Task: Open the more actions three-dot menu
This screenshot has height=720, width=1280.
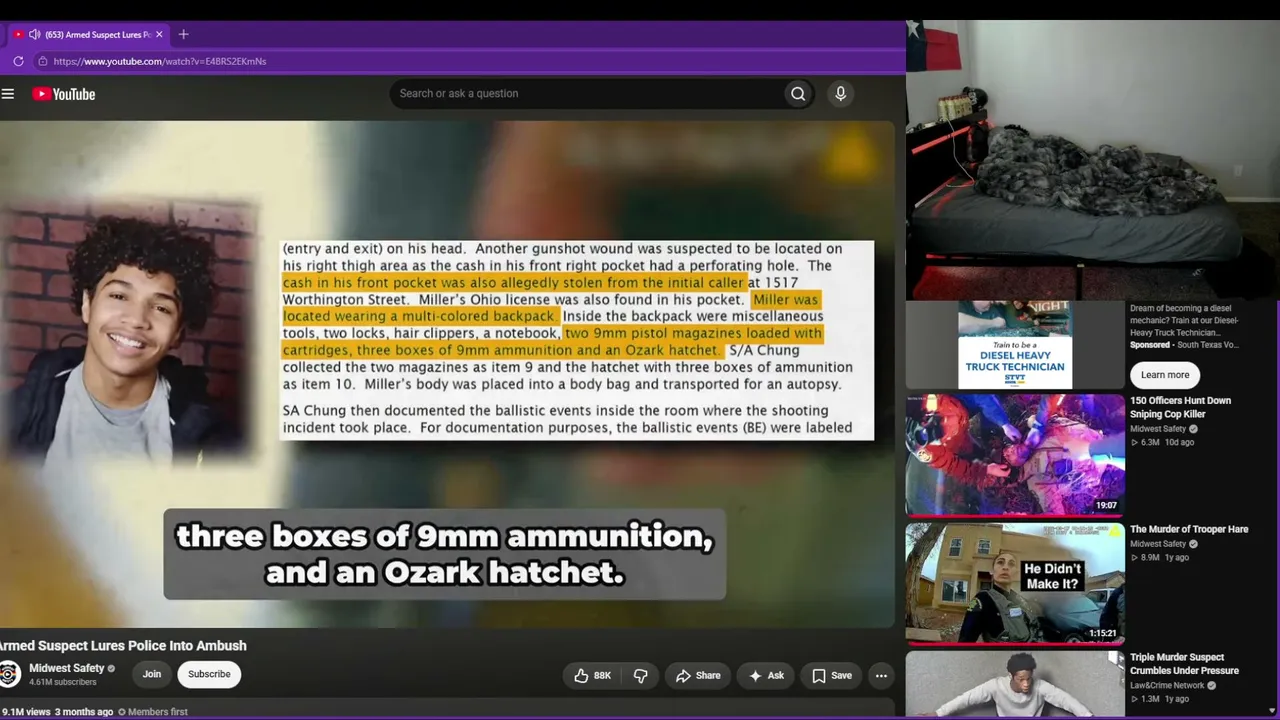Action: tap(881, 676)
